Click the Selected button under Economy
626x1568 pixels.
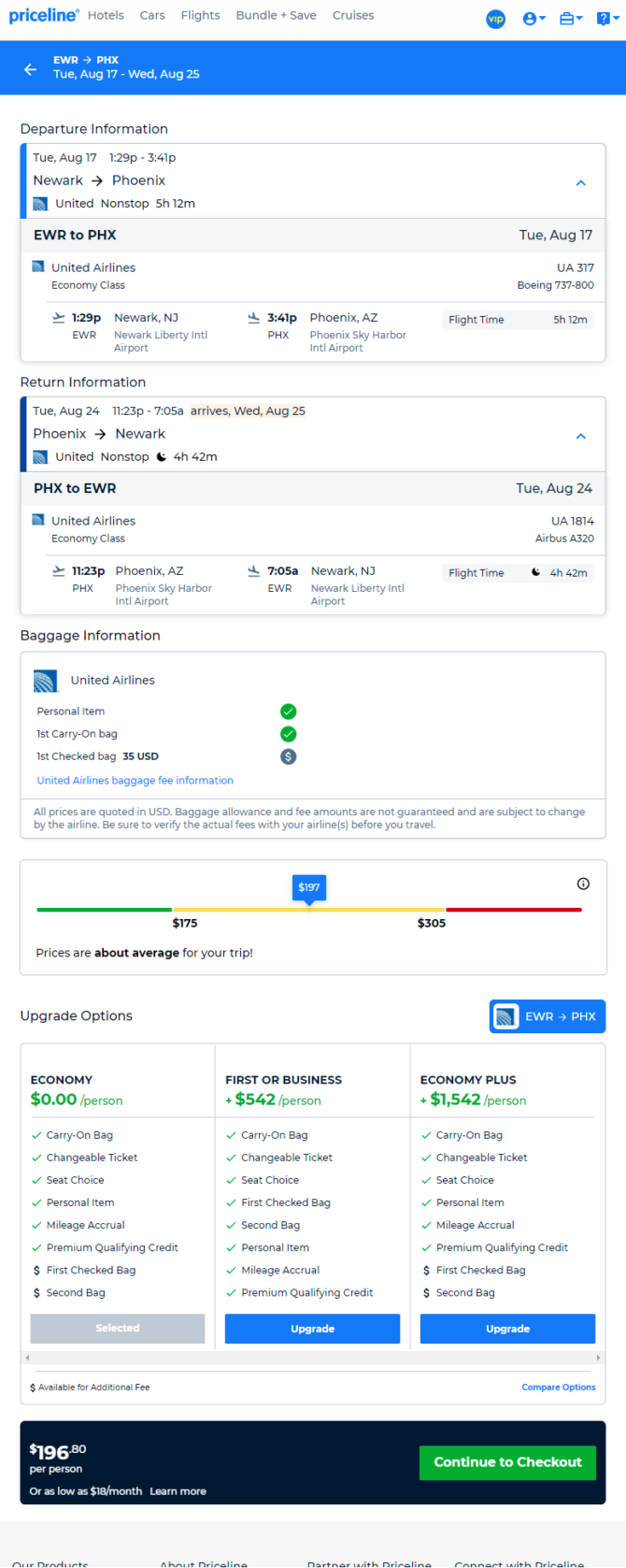pyautogui.click(x=118, y=1329)
